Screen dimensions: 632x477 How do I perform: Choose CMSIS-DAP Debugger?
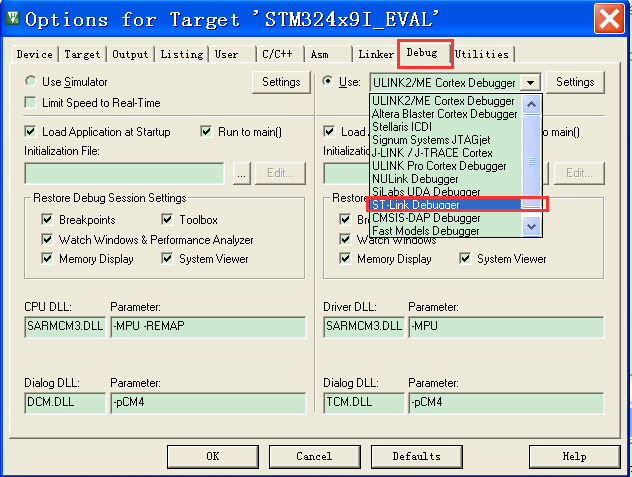(446, 218)
